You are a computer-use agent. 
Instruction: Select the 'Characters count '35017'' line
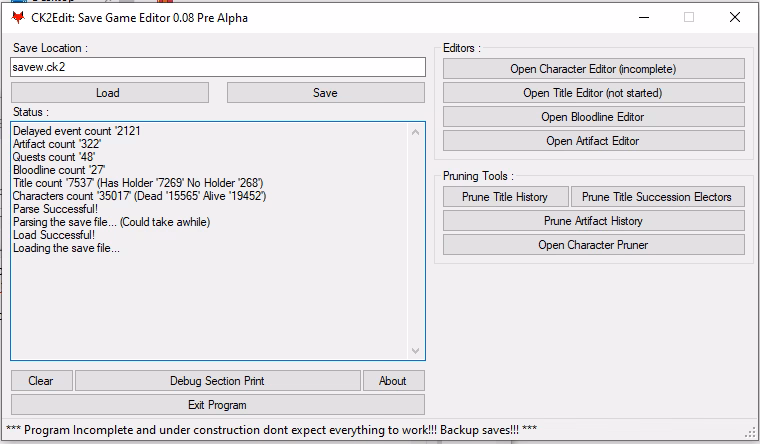tap(140, 196)
